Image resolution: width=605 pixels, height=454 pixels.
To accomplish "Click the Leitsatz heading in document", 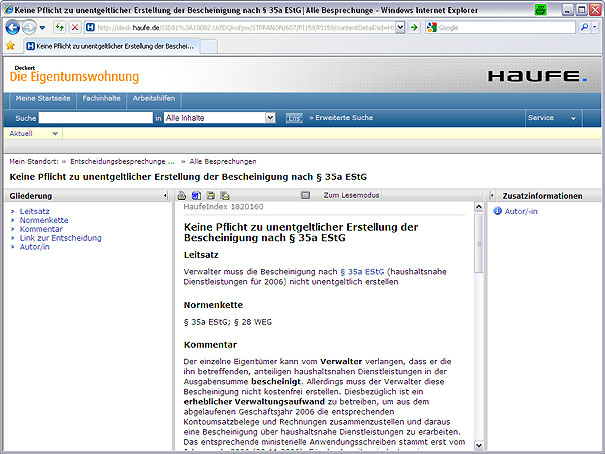I will 201,255.
